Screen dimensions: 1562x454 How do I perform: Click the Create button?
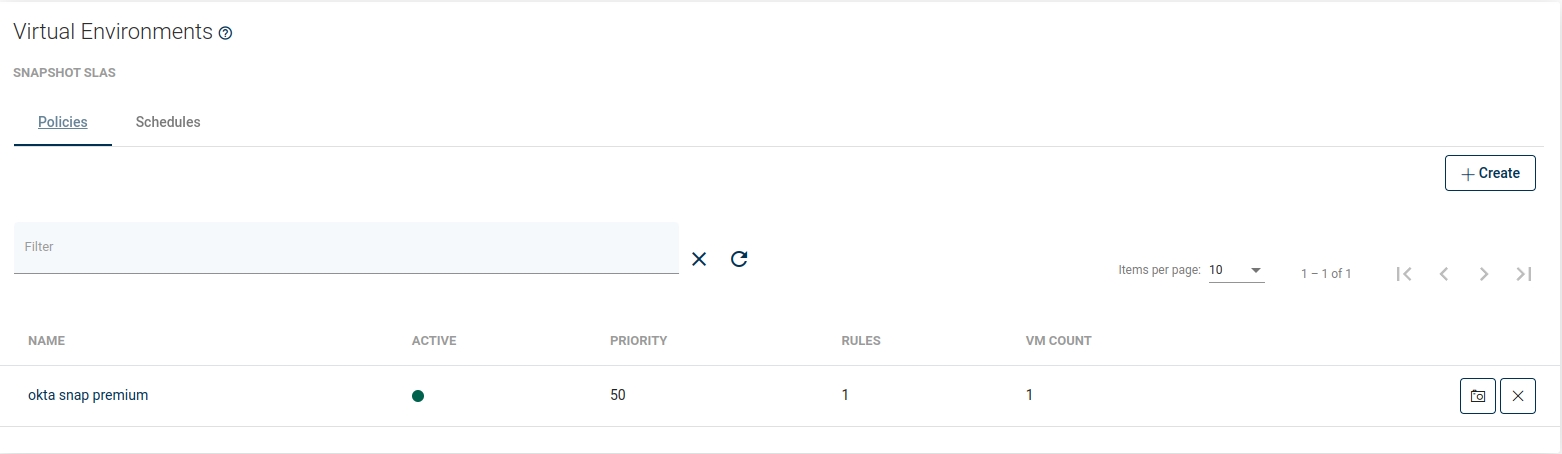pos(1490,173)
